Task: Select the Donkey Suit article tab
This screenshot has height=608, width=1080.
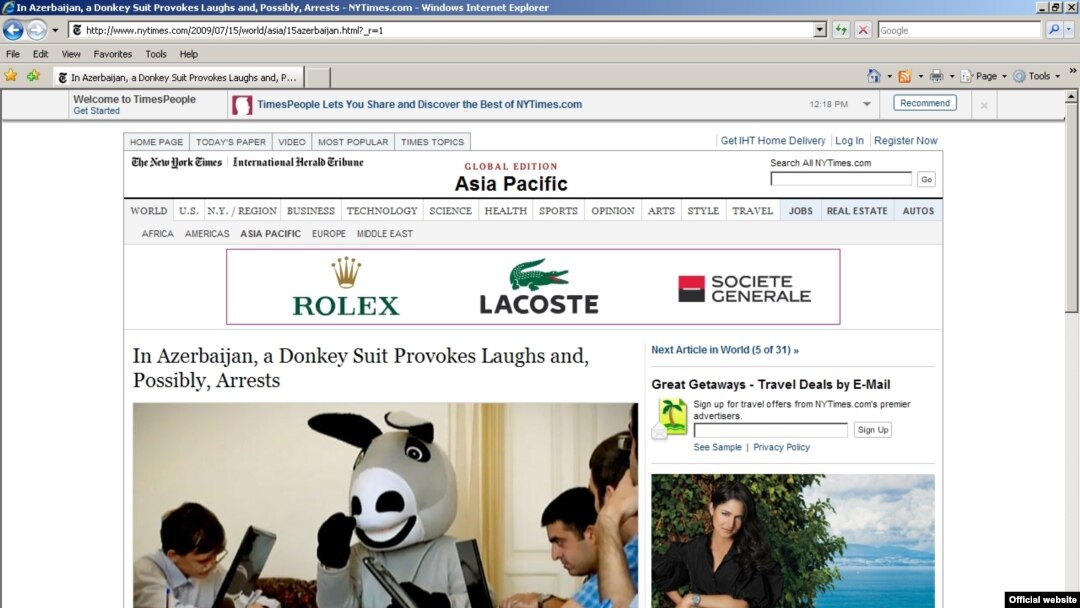Action: point(178,77)
